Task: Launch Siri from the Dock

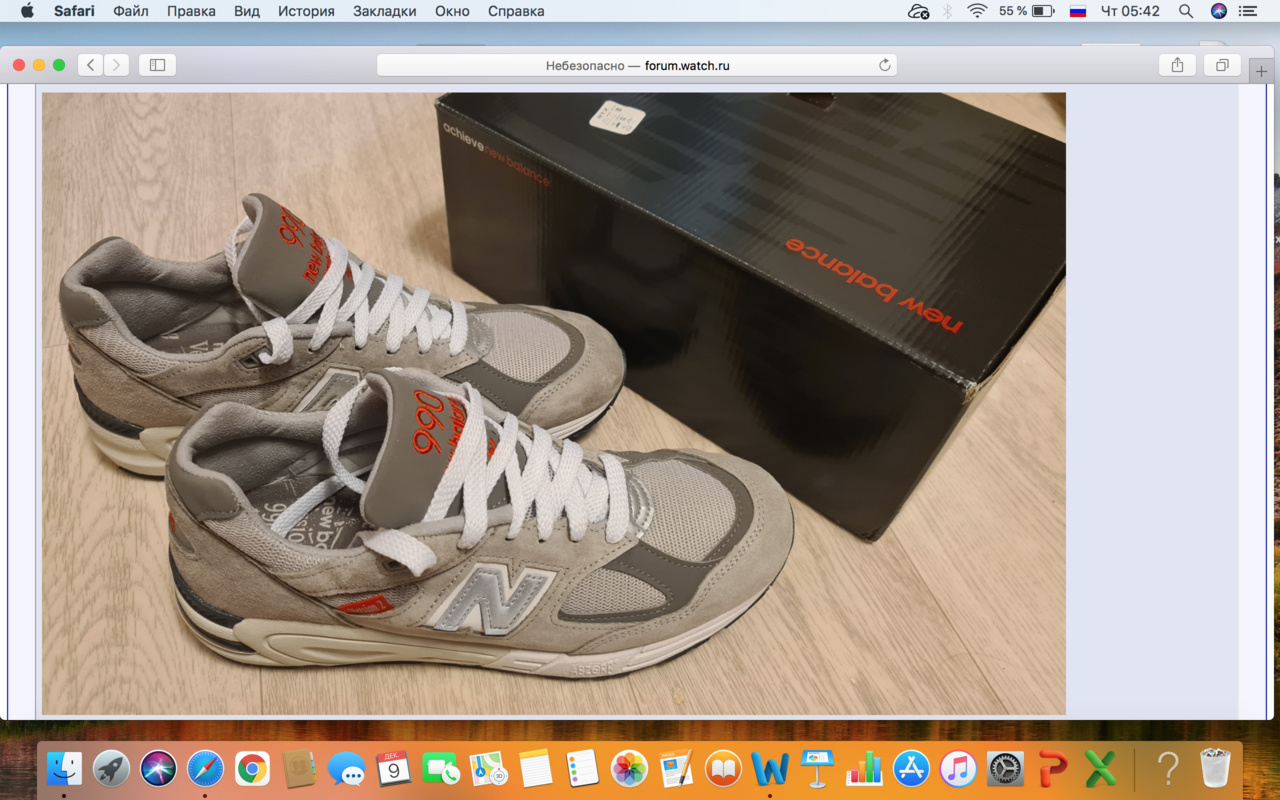Action: point(158,768)
